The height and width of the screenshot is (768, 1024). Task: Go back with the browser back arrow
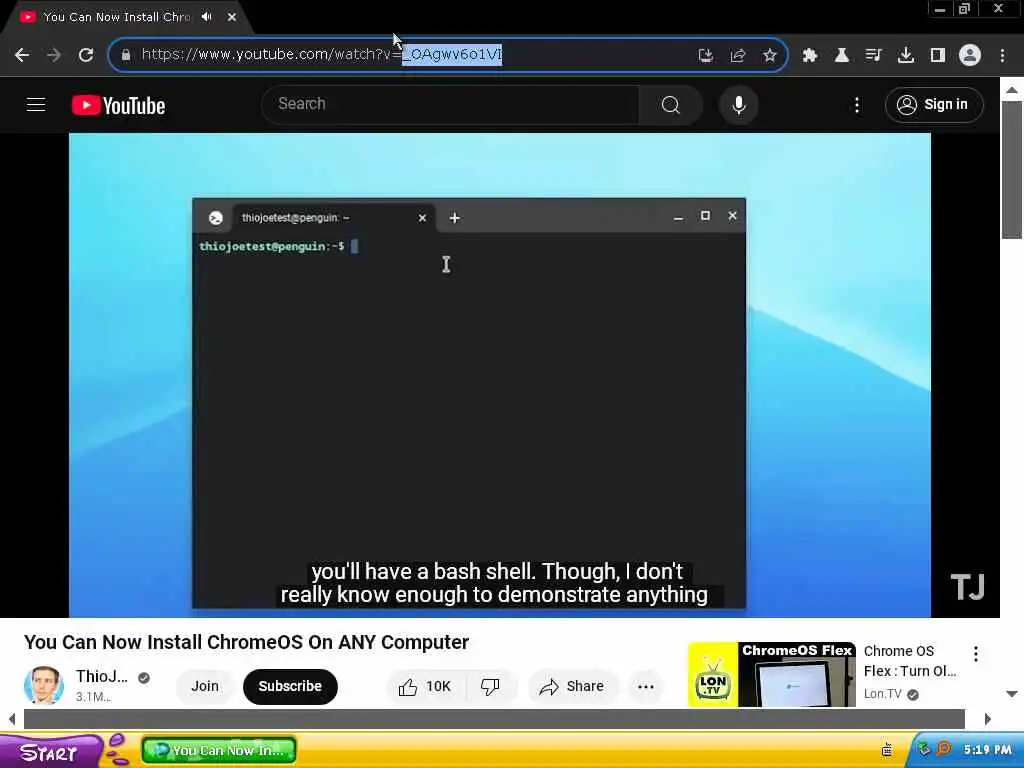pyautogui.click(x=22, y=55)
